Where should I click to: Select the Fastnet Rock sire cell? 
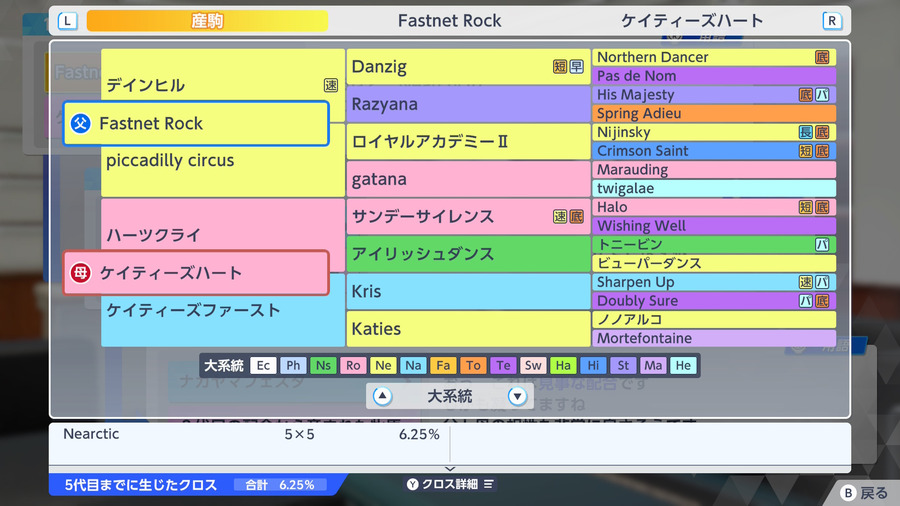(196, 123)
